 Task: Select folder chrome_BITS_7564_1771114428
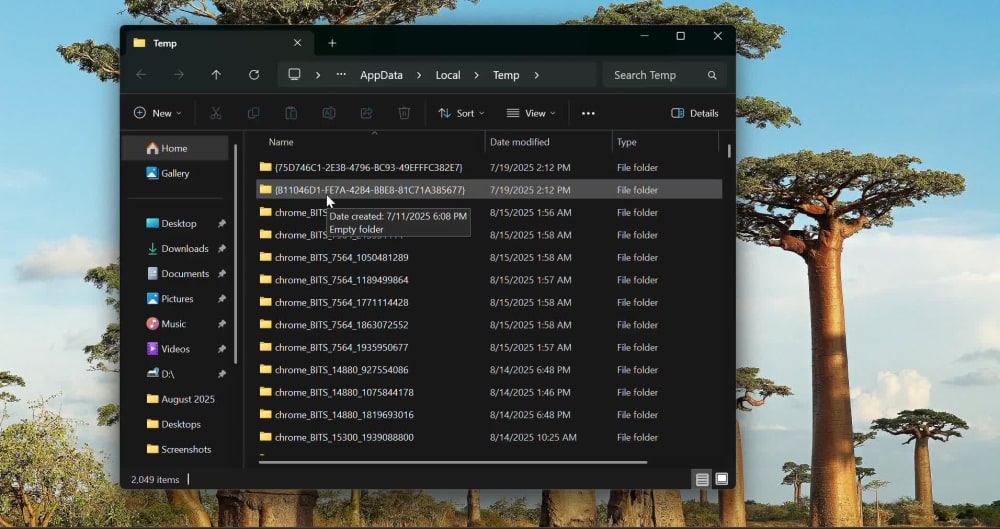click(489, 302)
